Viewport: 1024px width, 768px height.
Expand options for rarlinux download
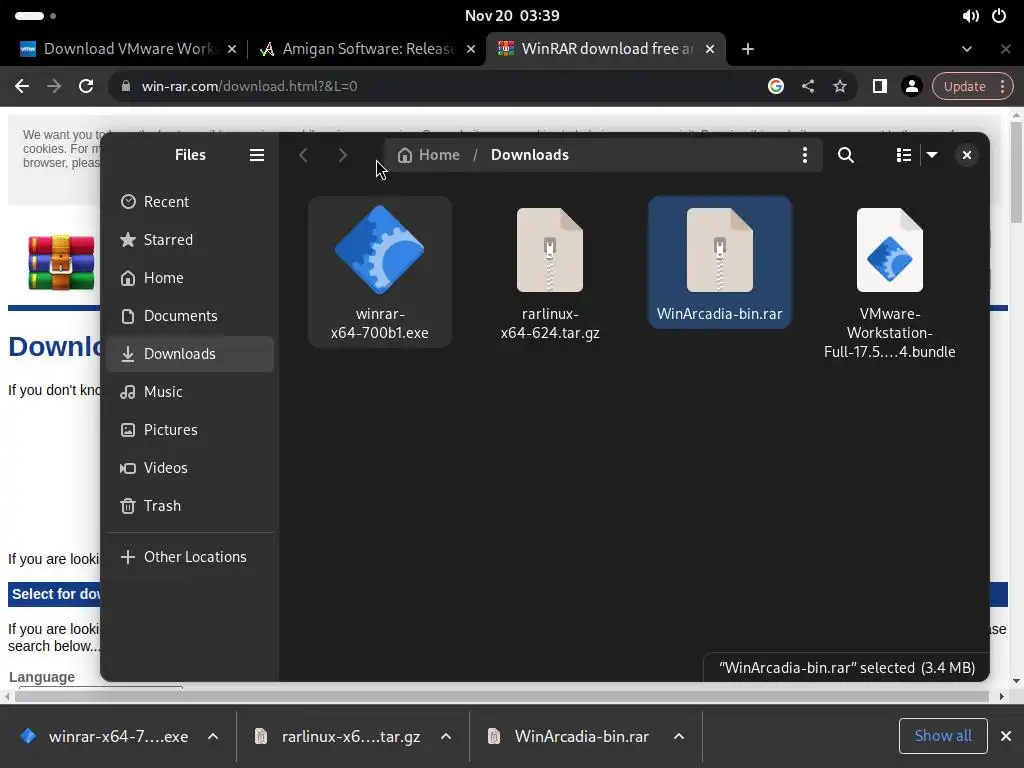(x=446, y=737)
